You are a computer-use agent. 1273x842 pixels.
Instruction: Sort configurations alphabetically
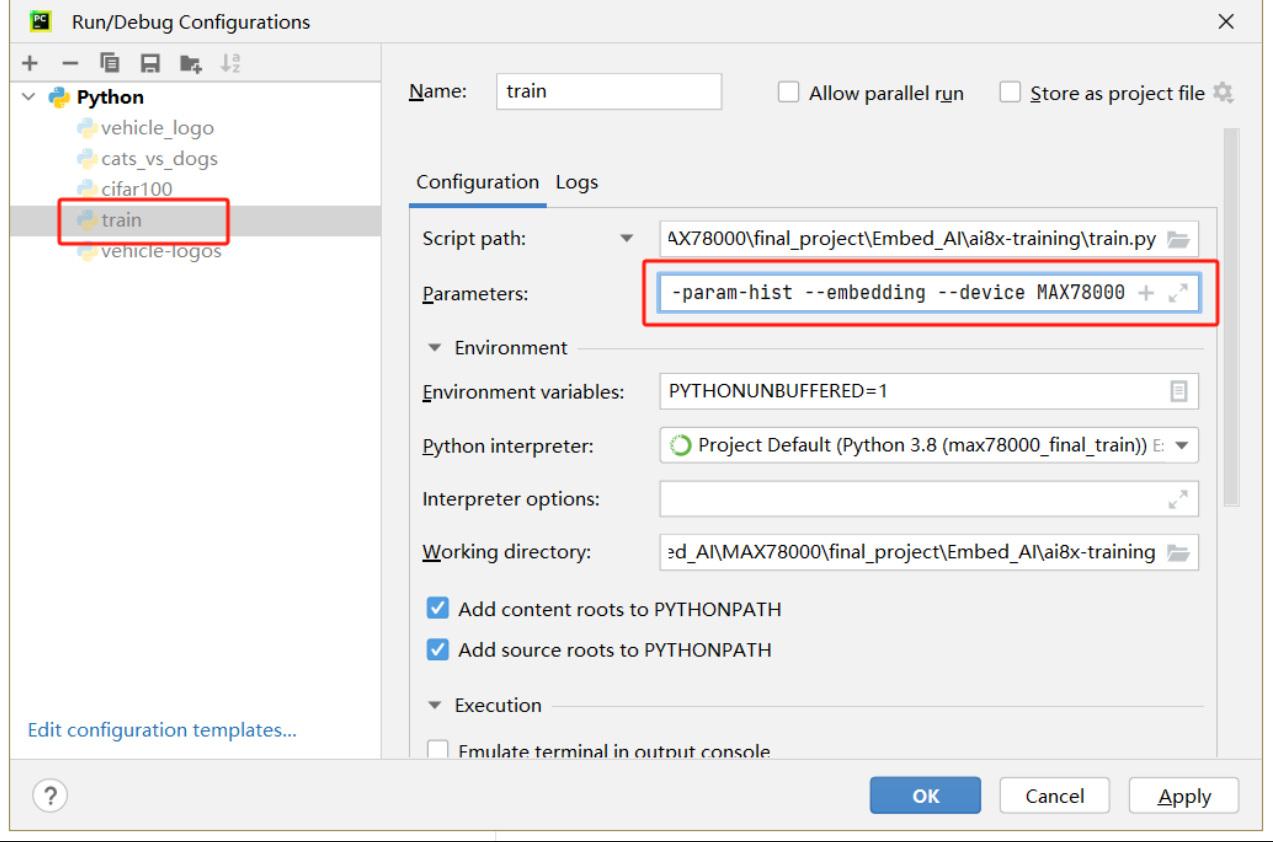230,64
